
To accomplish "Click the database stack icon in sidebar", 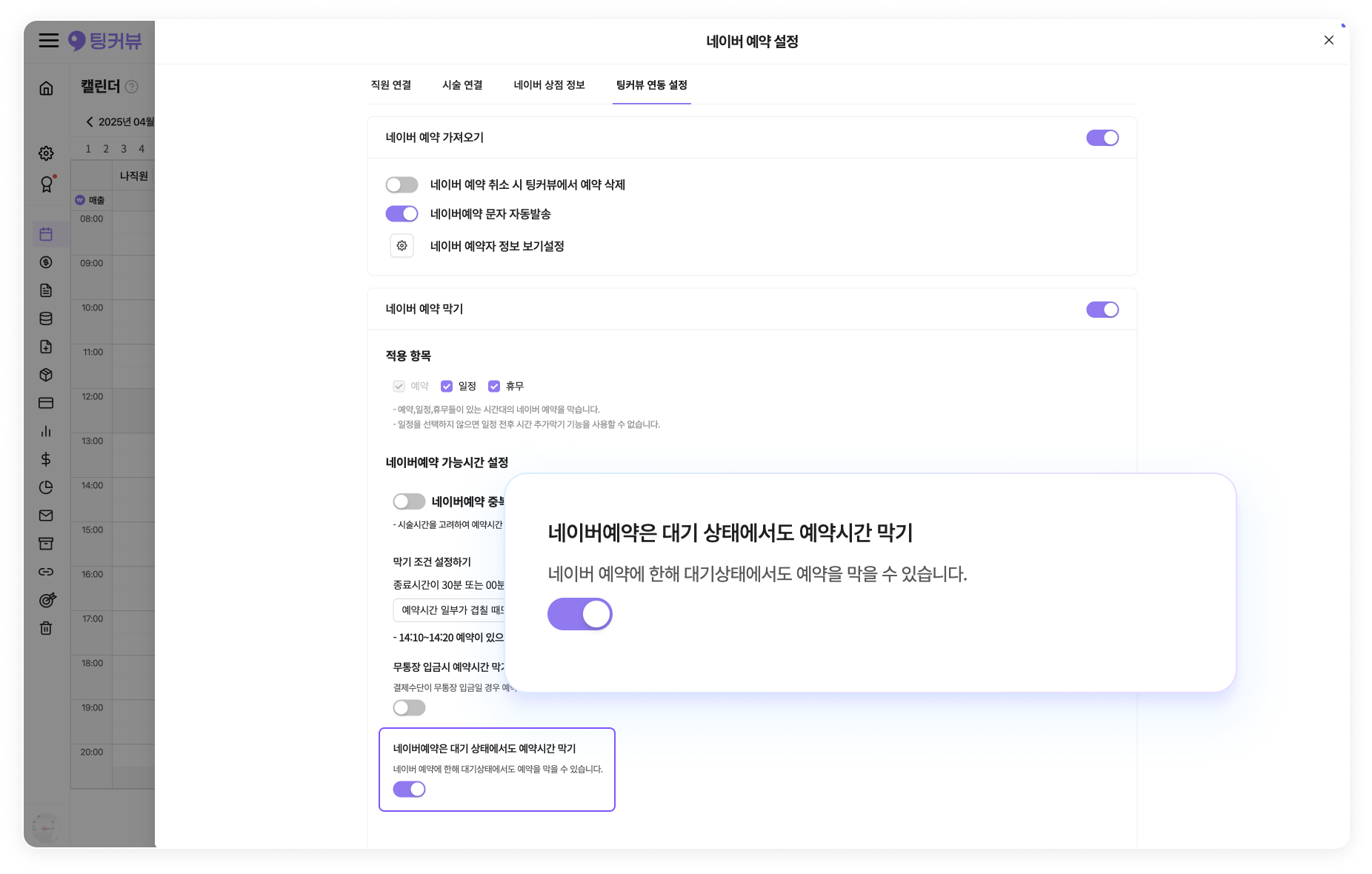I will (46, 318).
